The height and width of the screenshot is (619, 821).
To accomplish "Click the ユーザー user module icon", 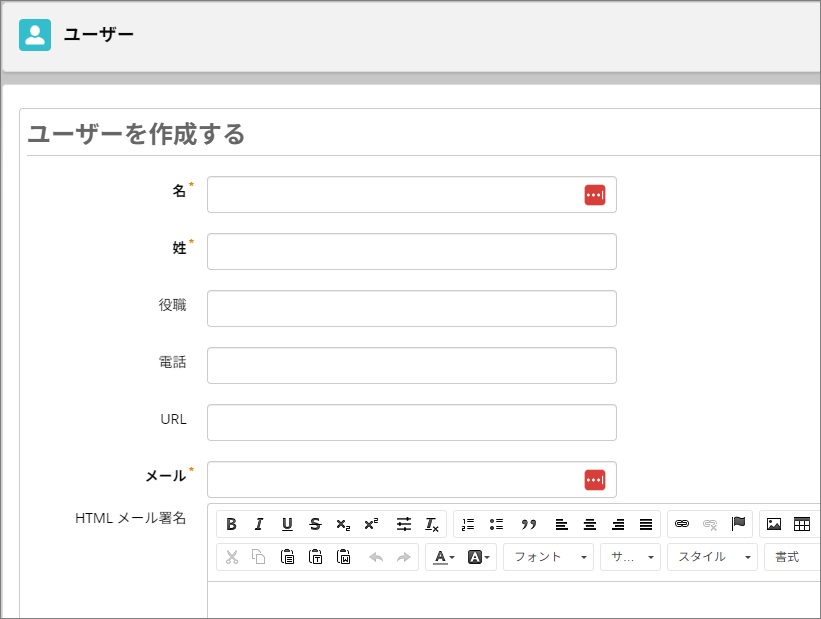I will click(35, 35).
